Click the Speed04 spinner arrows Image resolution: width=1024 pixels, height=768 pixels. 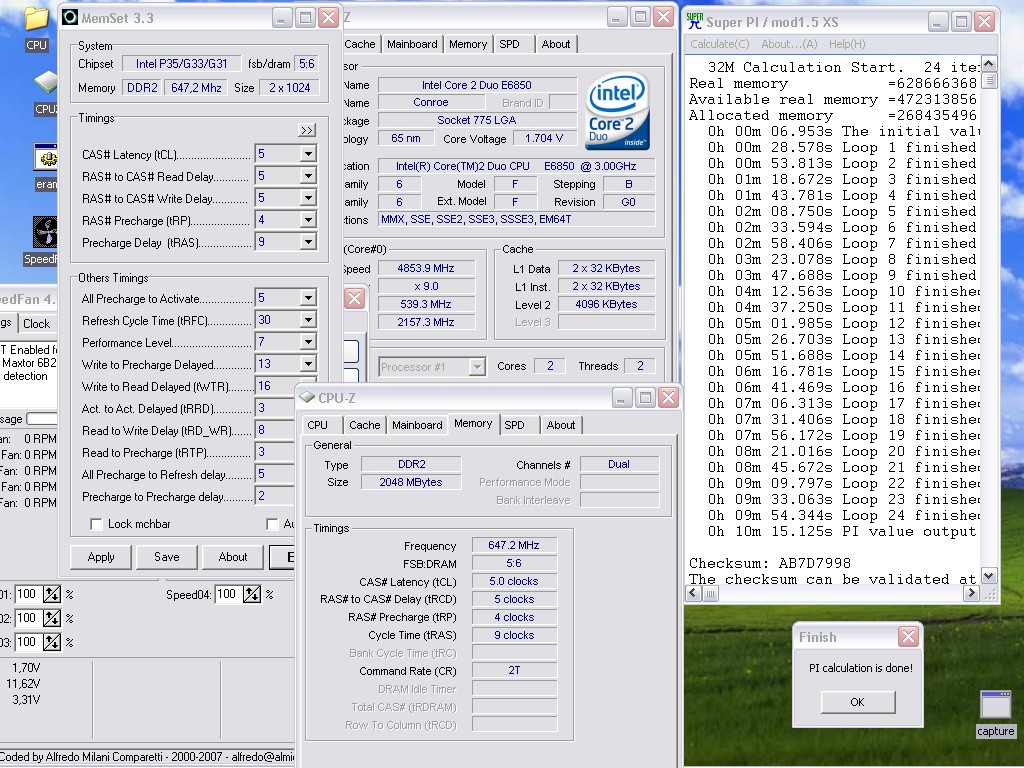pos(252,594)
